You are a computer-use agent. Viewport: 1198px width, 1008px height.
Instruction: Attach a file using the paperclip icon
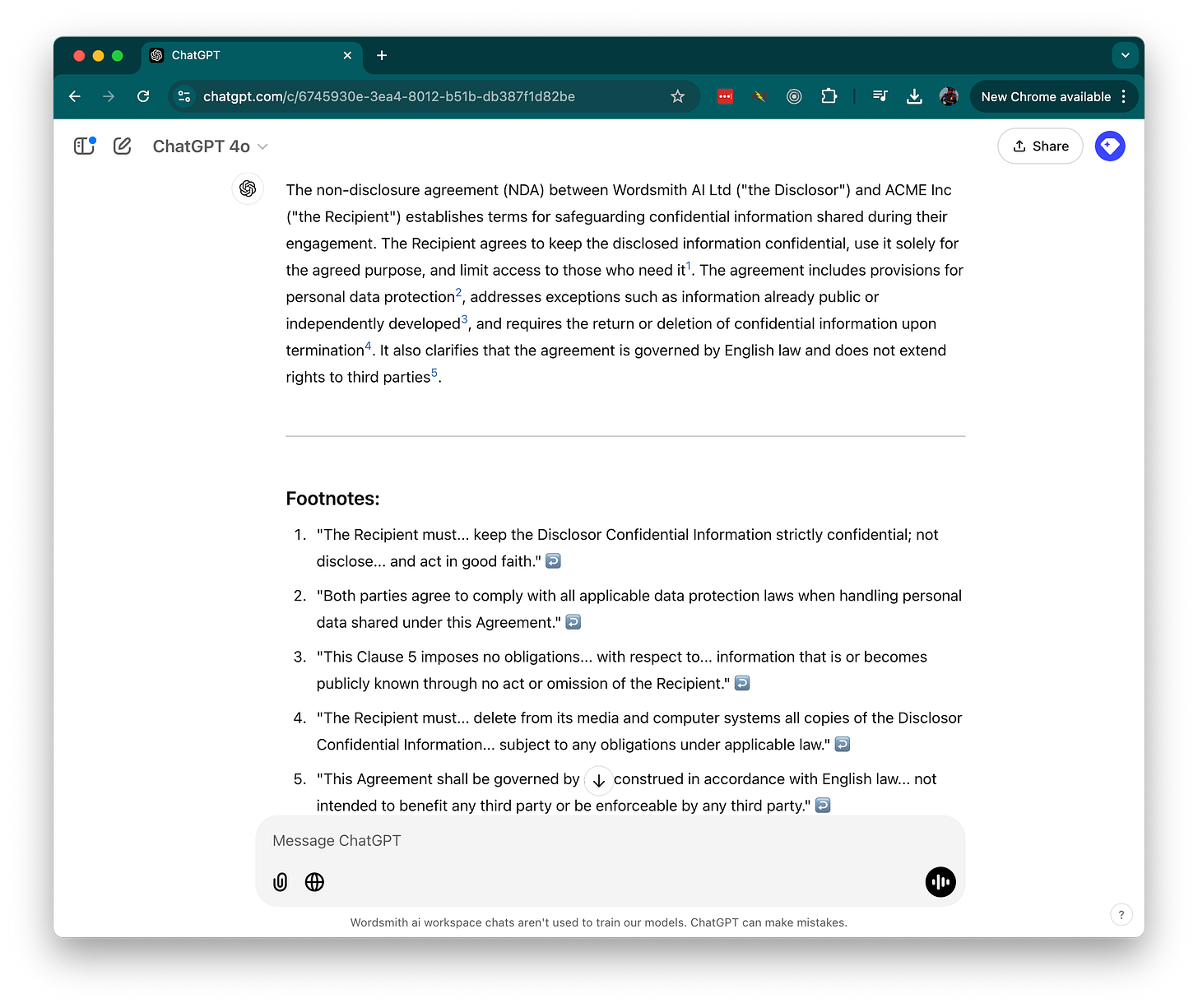click(x=280, y=881)
